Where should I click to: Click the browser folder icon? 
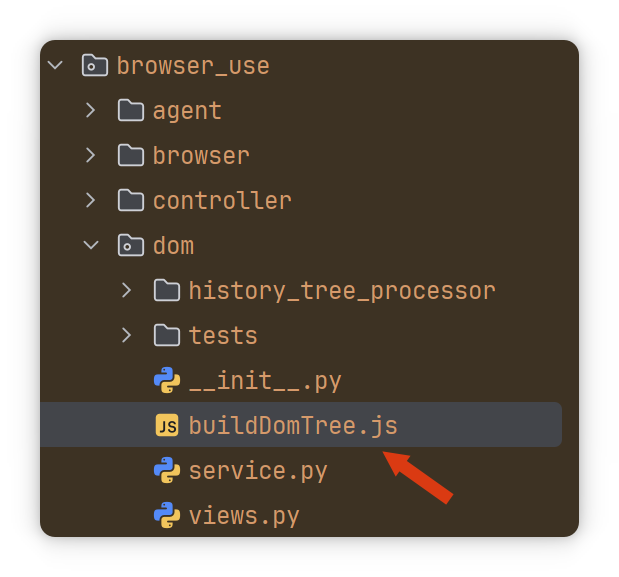(x=131, y=156)
